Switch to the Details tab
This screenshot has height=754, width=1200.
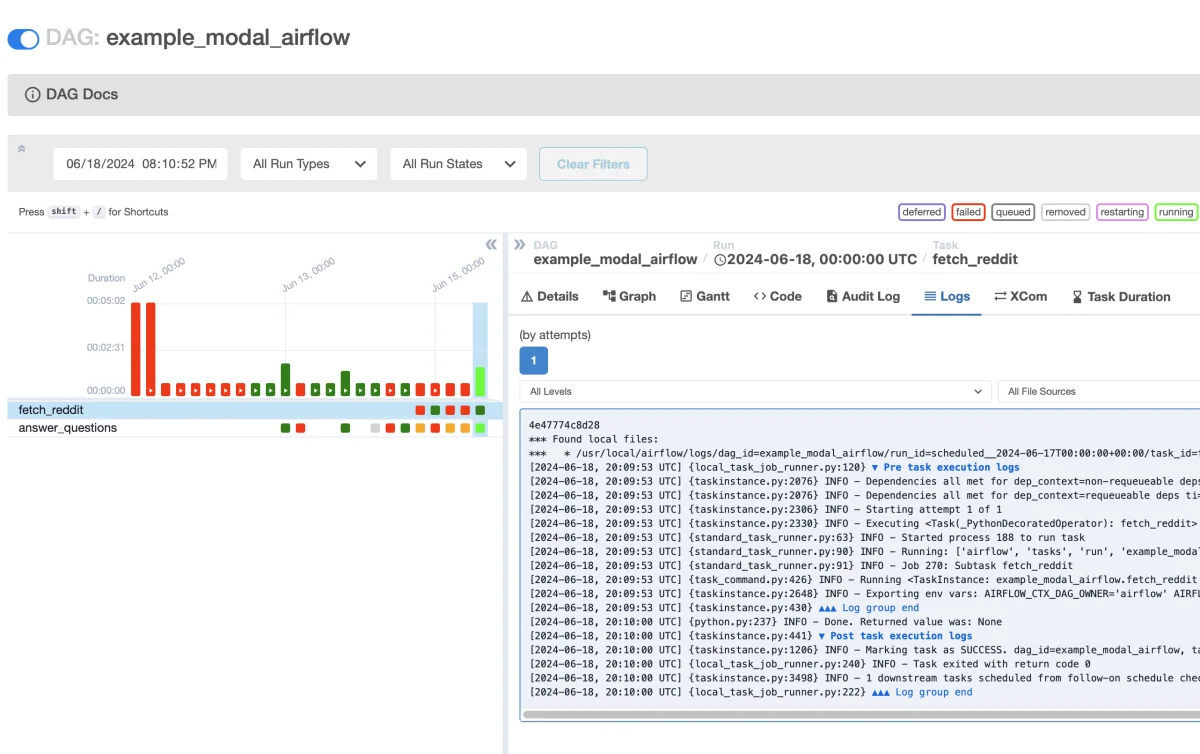(x=550, y=296)
